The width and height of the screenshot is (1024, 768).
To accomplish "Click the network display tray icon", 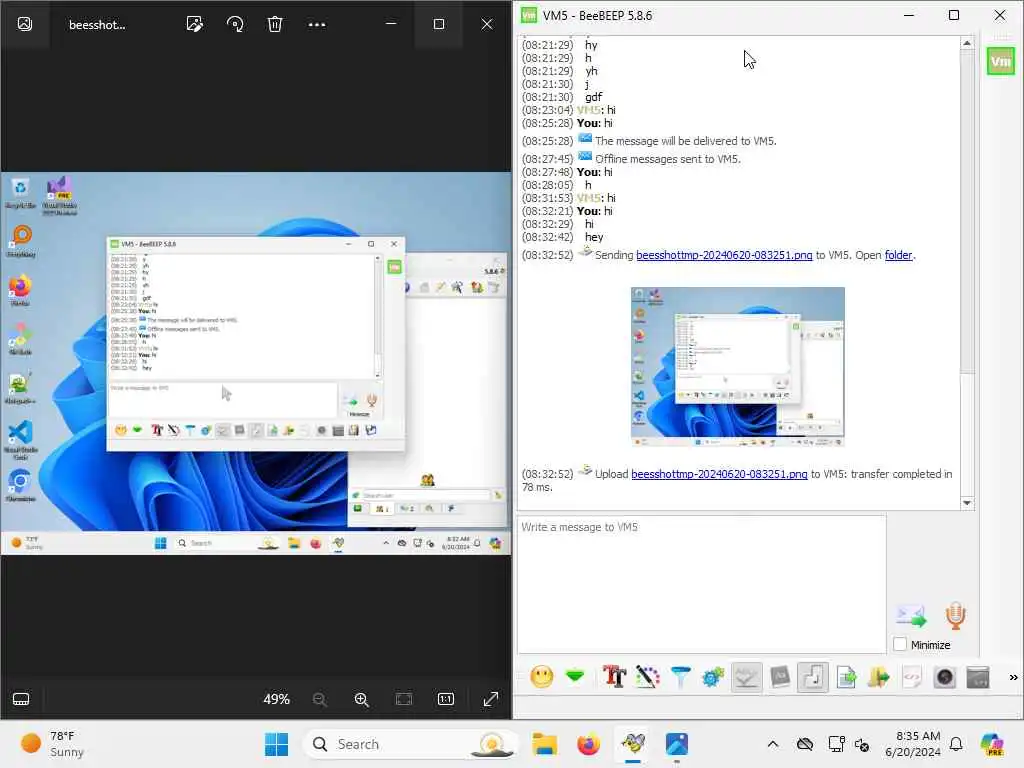I will coord(836,744).
